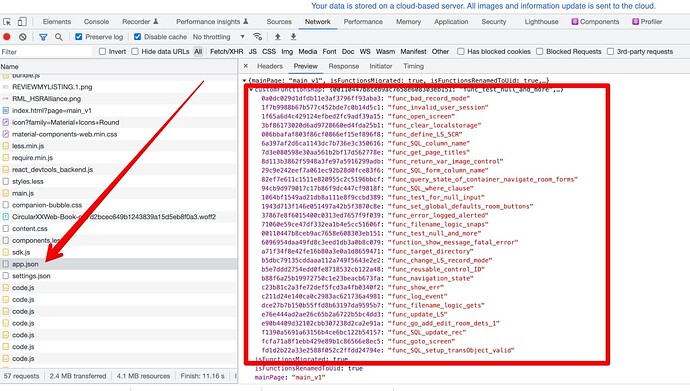Show the Timing tab of request
The height and width of the screenshot is (391, 690).
tap(413, 66)
